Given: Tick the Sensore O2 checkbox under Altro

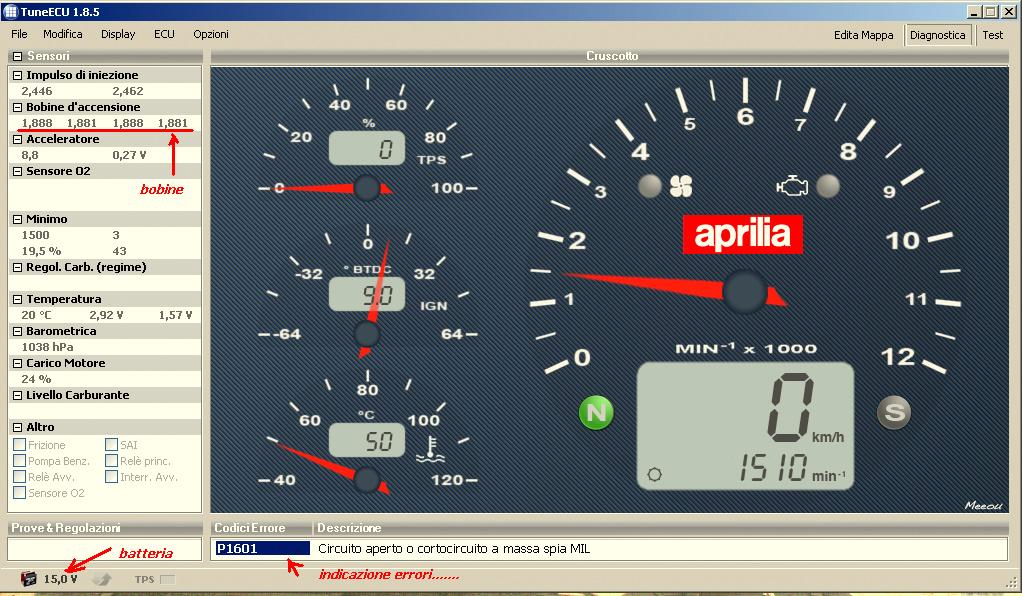Looking at the screenshot, I should pyautogui.click(x=20, y=492).
